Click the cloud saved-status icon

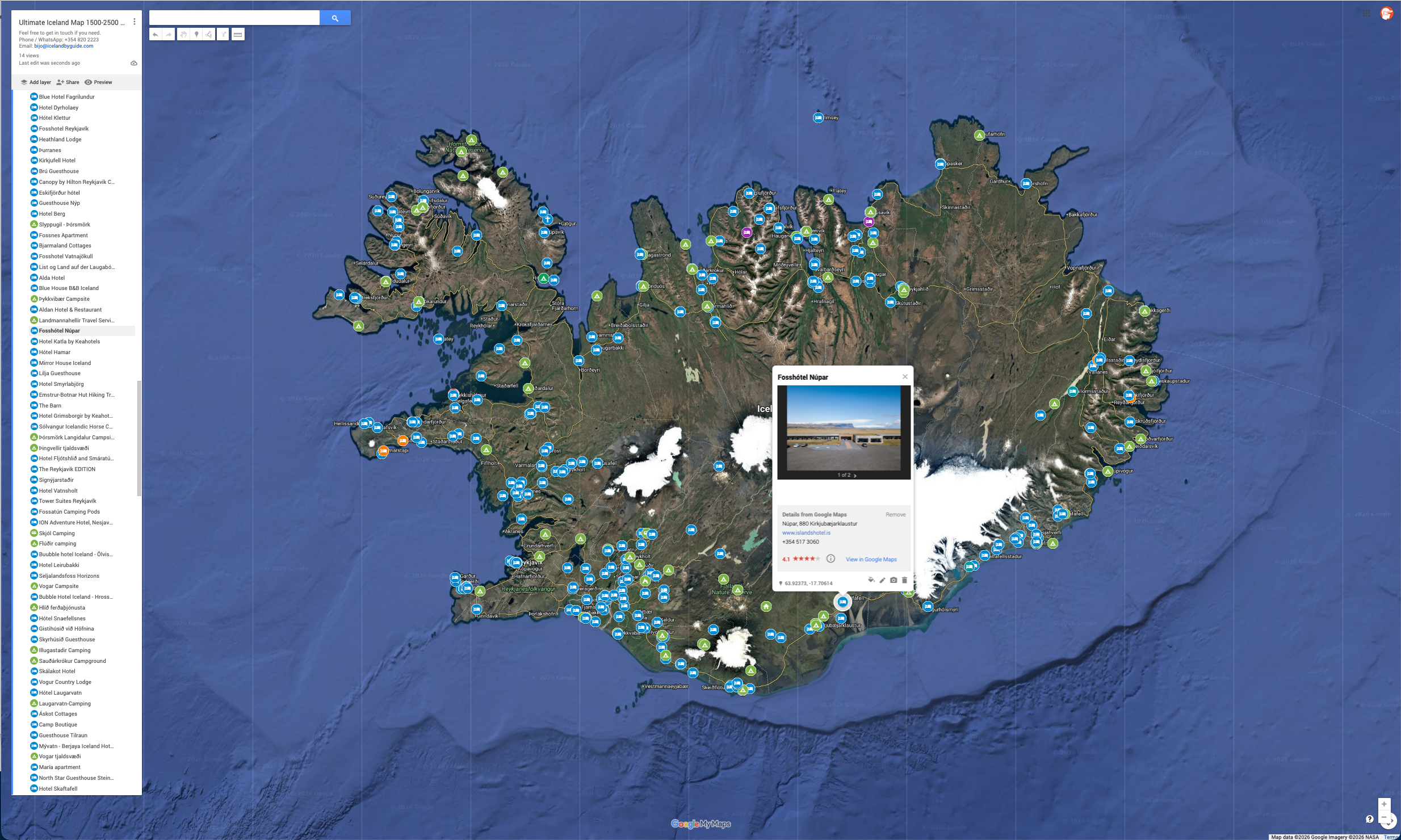tap(134, 63)
